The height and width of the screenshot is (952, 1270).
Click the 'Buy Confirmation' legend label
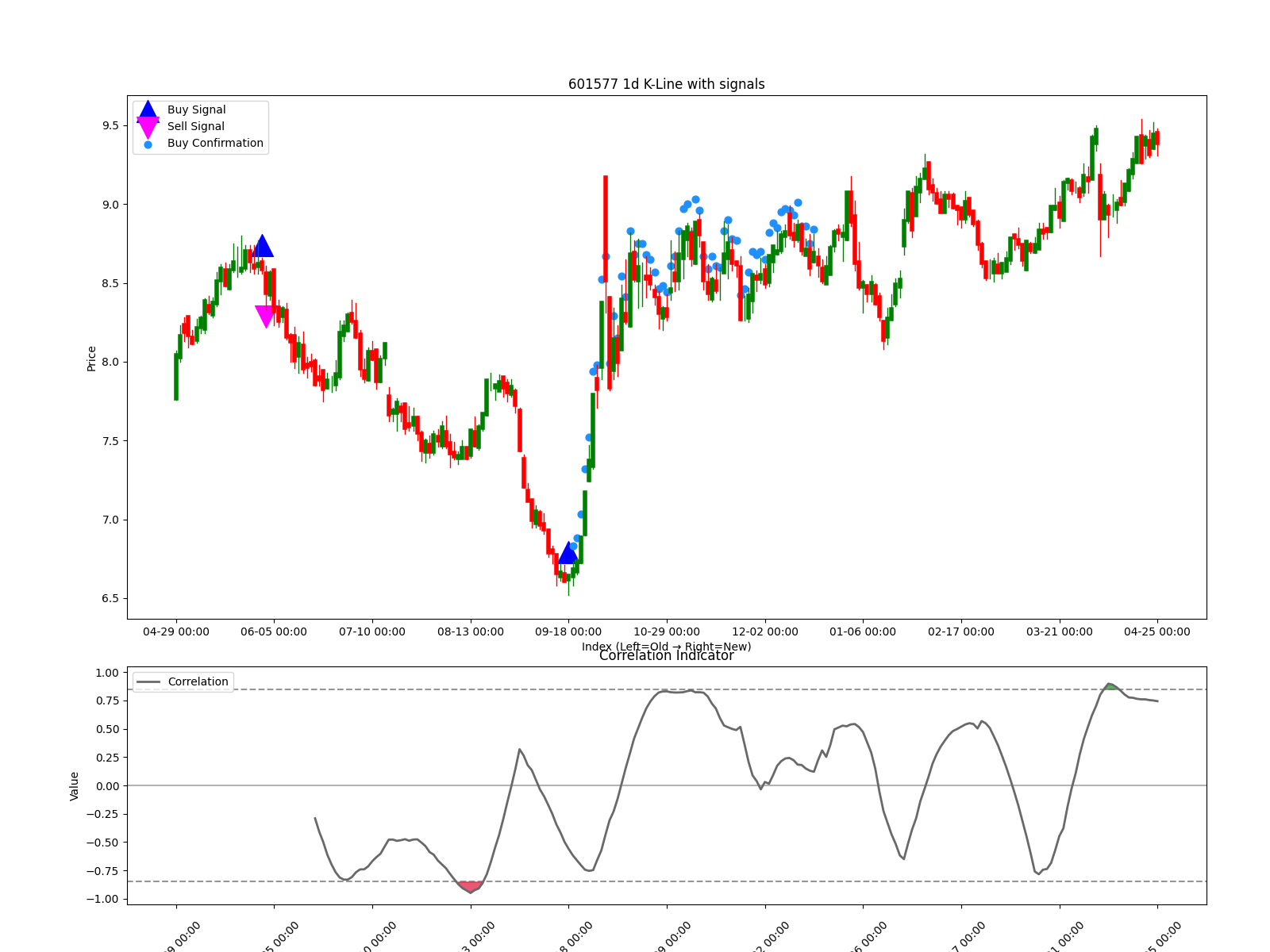[x=215, y=144]
